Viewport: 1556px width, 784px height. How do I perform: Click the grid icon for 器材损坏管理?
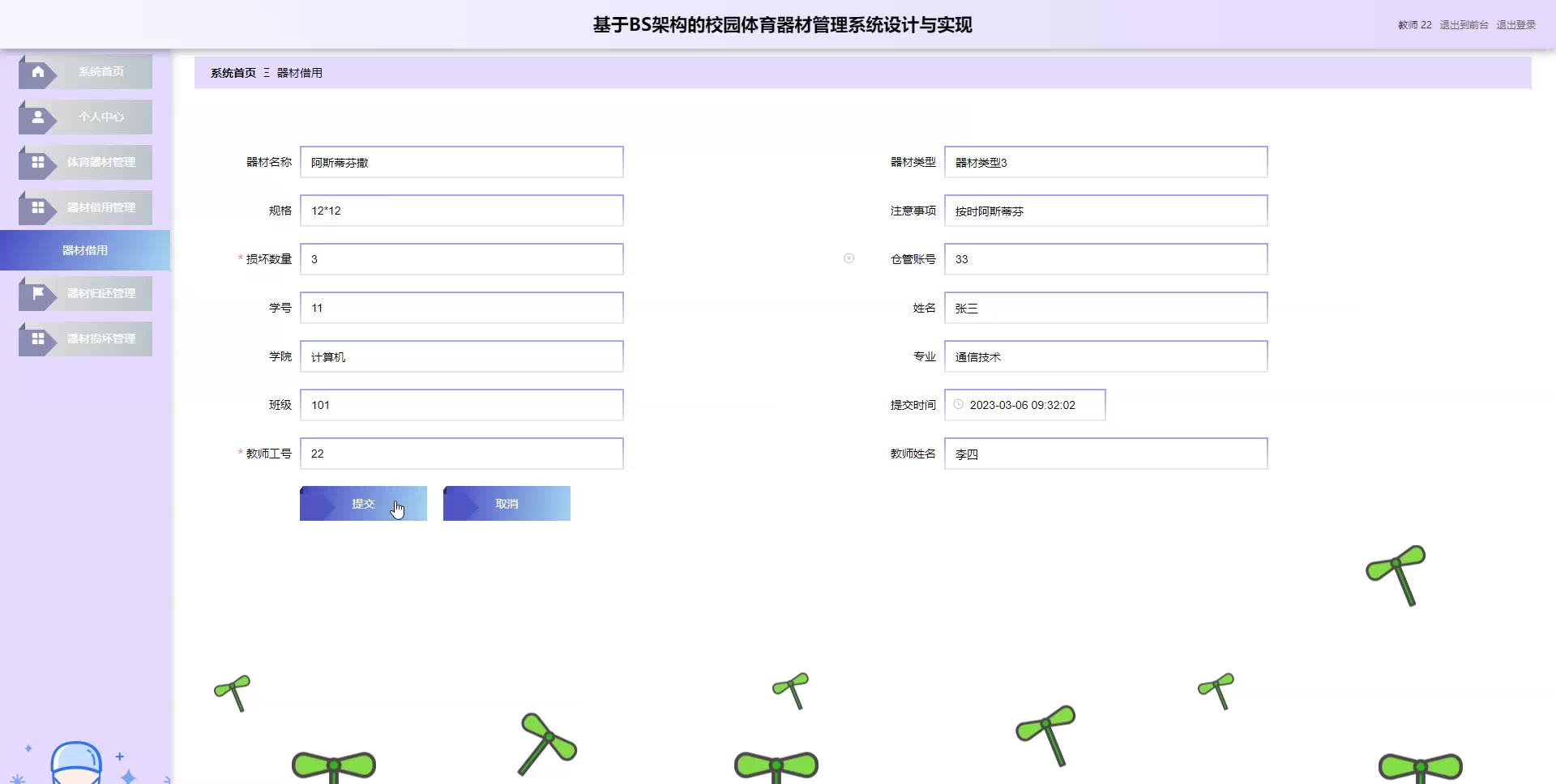point(38,339)
